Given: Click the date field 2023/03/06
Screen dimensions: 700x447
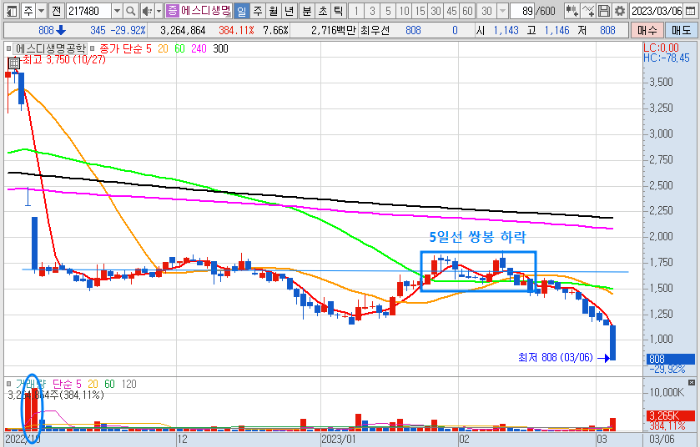Looking at the screenshot, I should tap(657, 10).
